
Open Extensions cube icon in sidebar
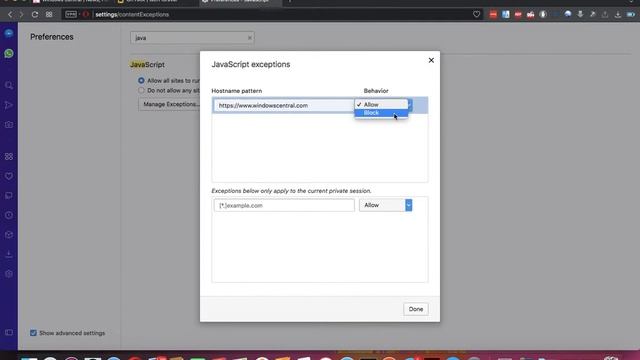(x=9, y=235)
